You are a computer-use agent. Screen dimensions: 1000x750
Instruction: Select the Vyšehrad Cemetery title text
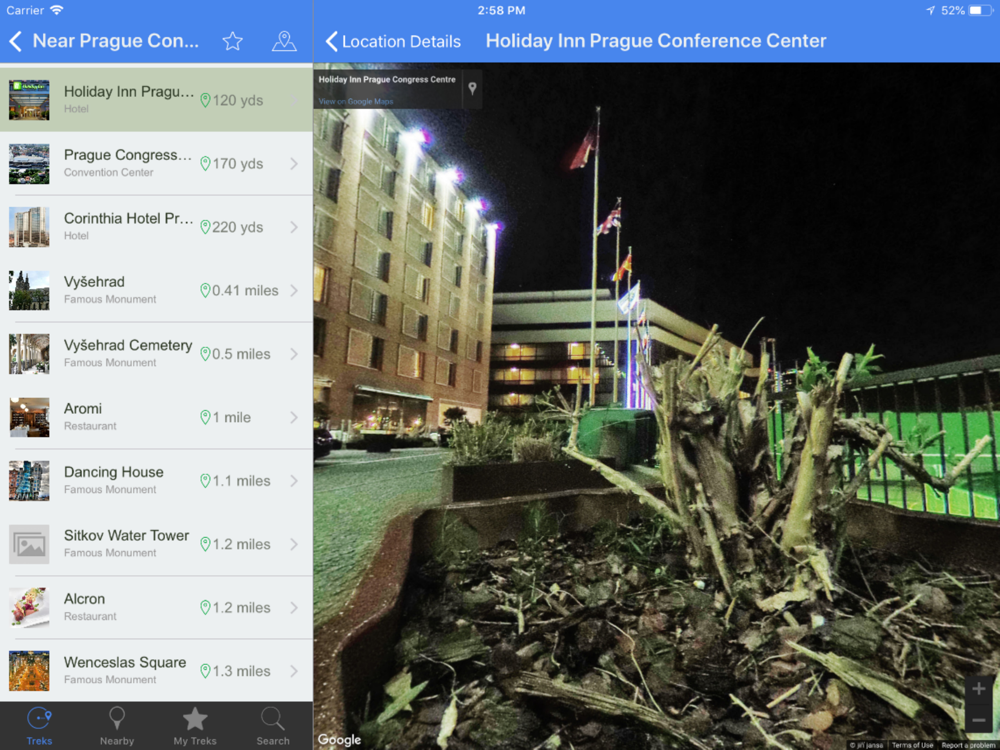tap(128, 346)
